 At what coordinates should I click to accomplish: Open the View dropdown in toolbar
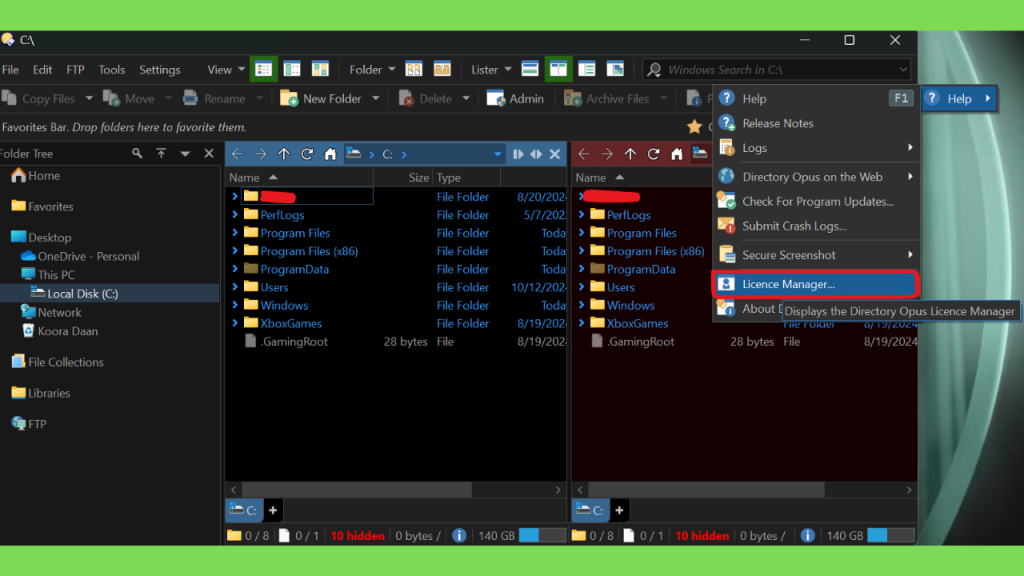(x=226, y=69)
